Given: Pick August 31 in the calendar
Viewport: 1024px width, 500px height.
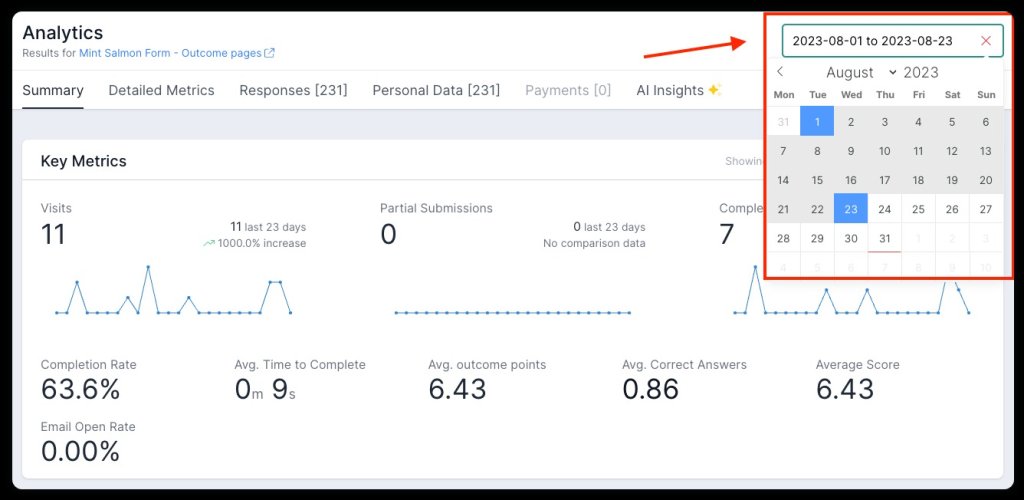Looking at the screenshot, I should (x=884, y=238).
